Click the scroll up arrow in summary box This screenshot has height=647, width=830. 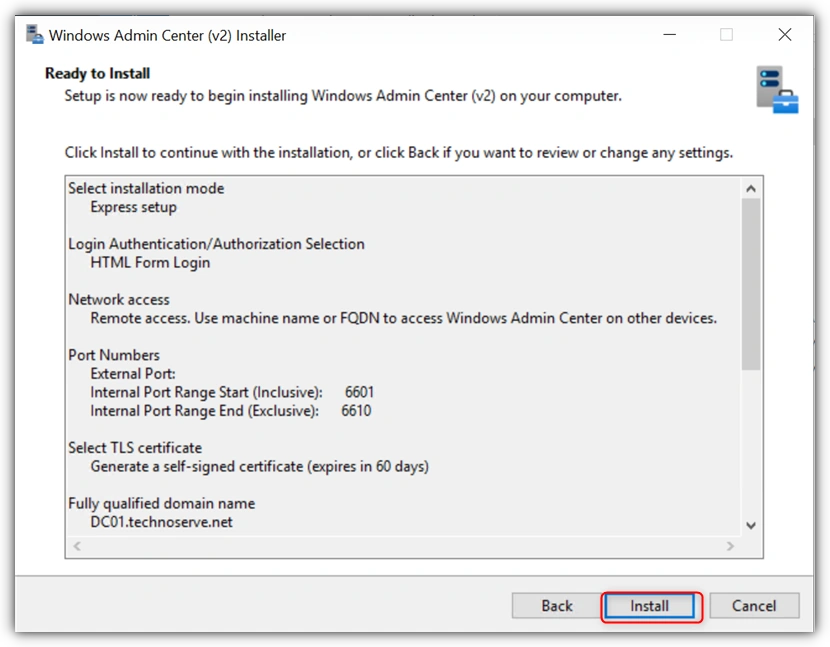tap(751, 188)
